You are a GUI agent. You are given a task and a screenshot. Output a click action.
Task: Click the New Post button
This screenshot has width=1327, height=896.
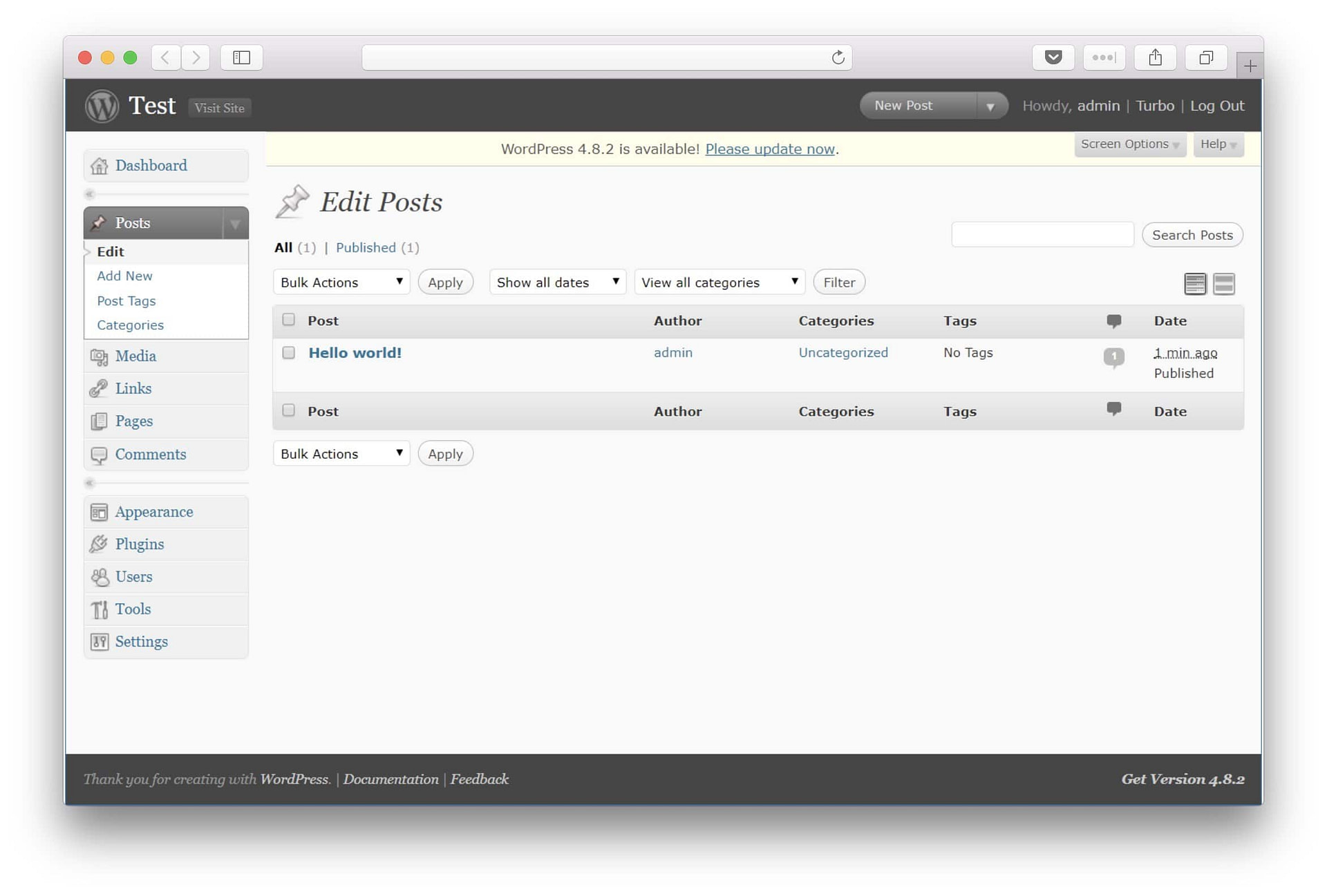[x=903, y=106]
